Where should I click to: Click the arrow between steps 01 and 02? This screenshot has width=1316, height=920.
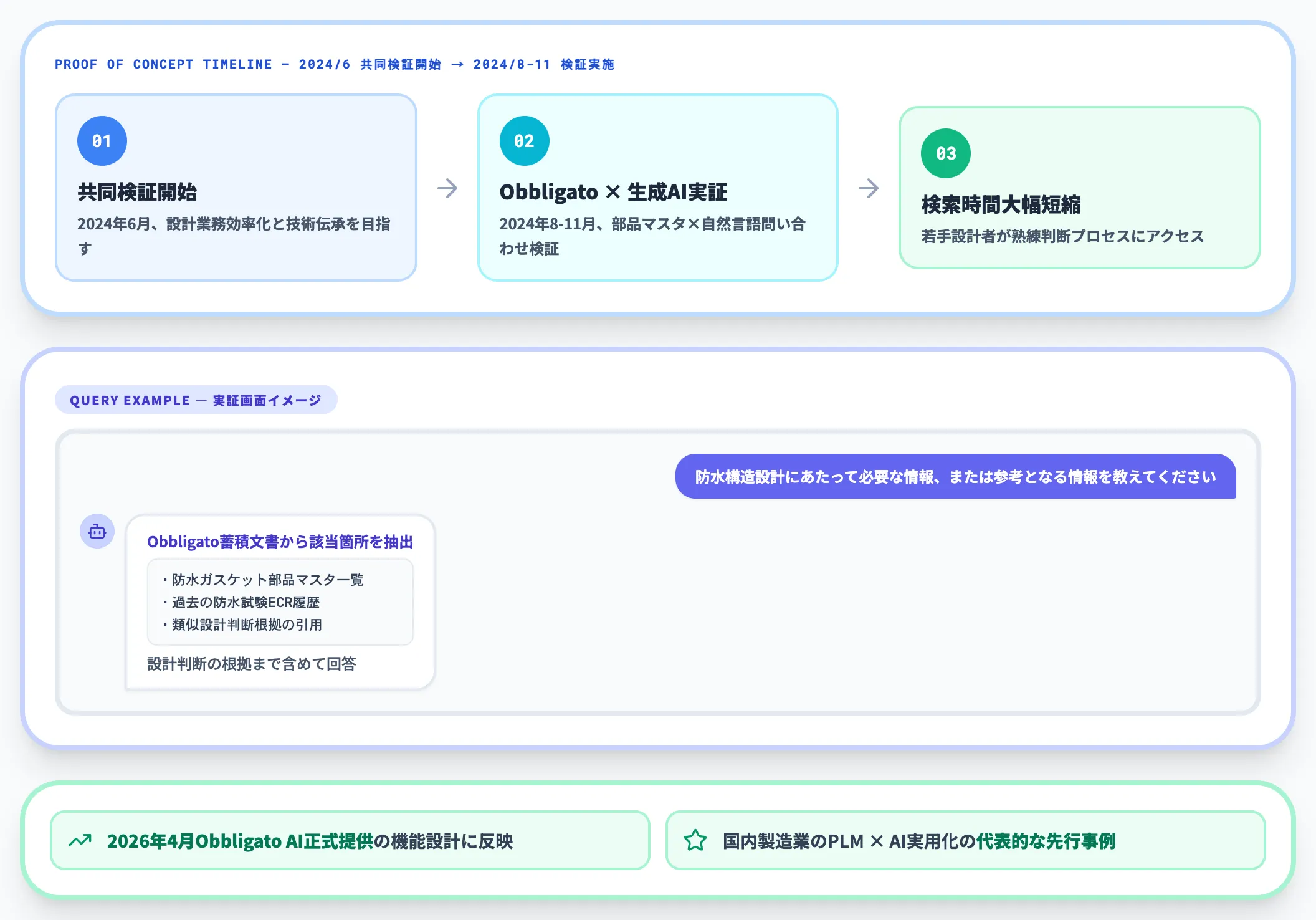(x=447, y=188)
